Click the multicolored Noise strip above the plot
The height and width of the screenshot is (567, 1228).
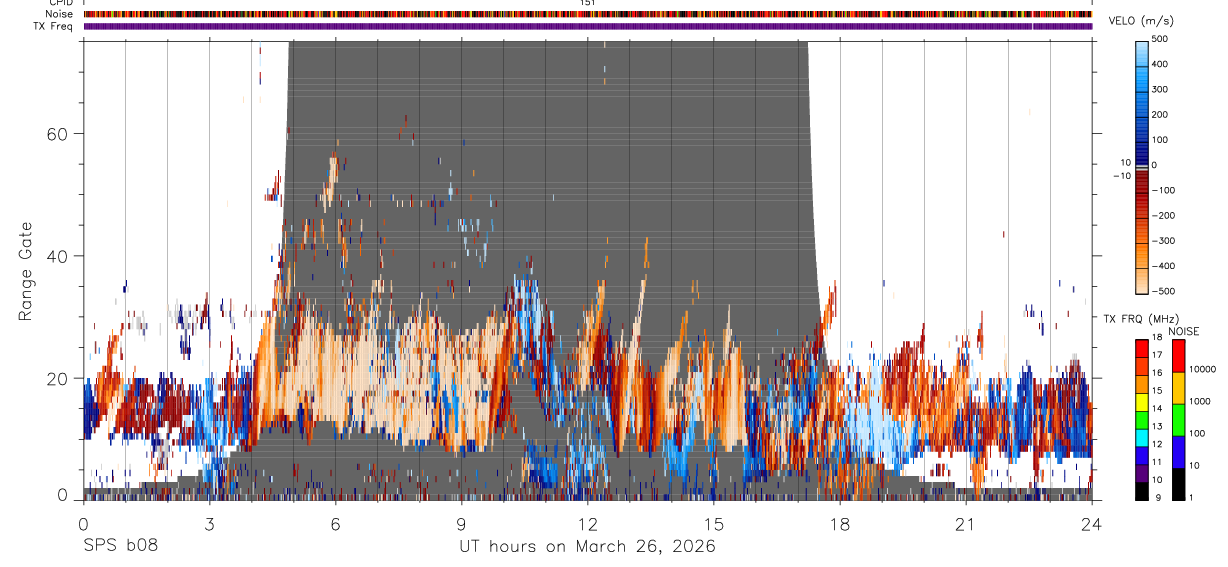tap(587, 14)
